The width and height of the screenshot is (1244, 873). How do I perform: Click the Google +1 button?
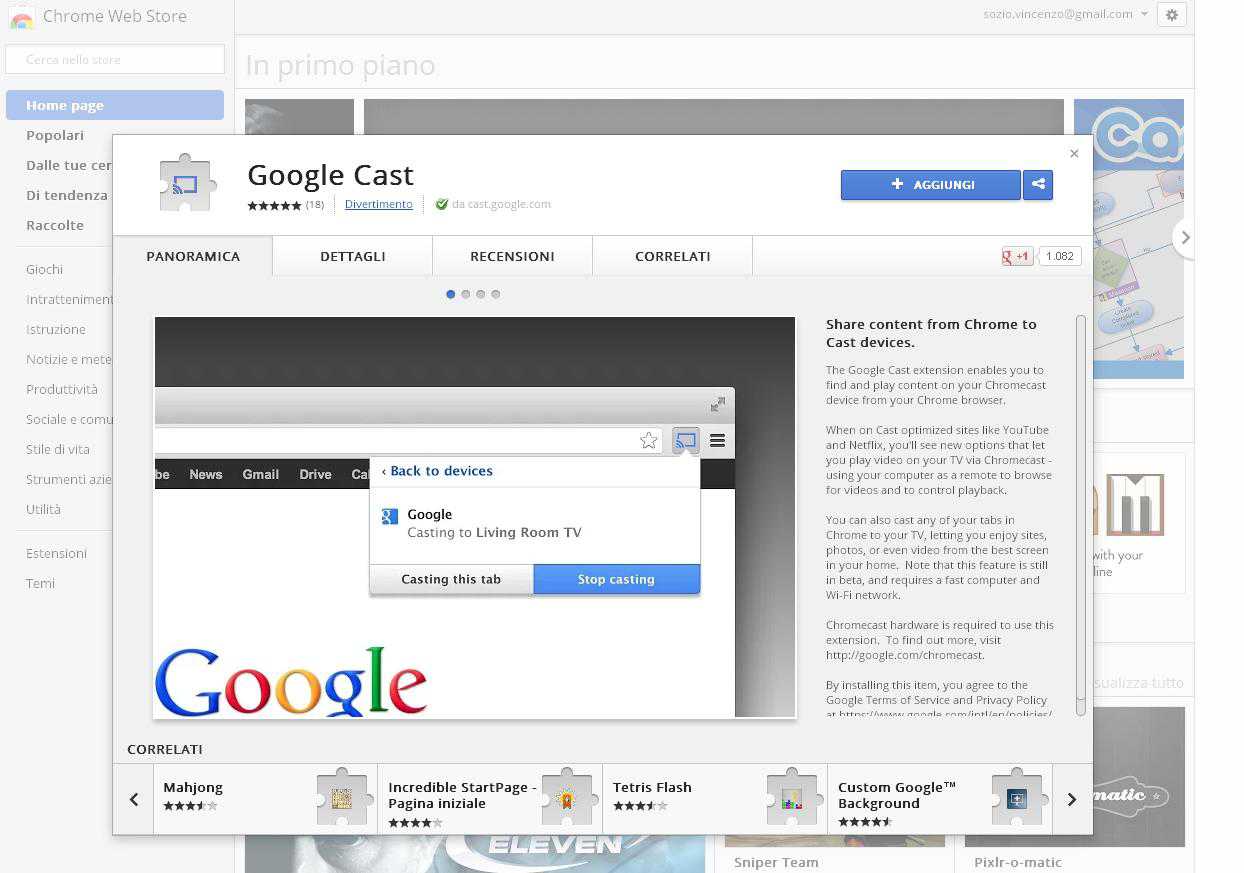(x=1016, y=256)
